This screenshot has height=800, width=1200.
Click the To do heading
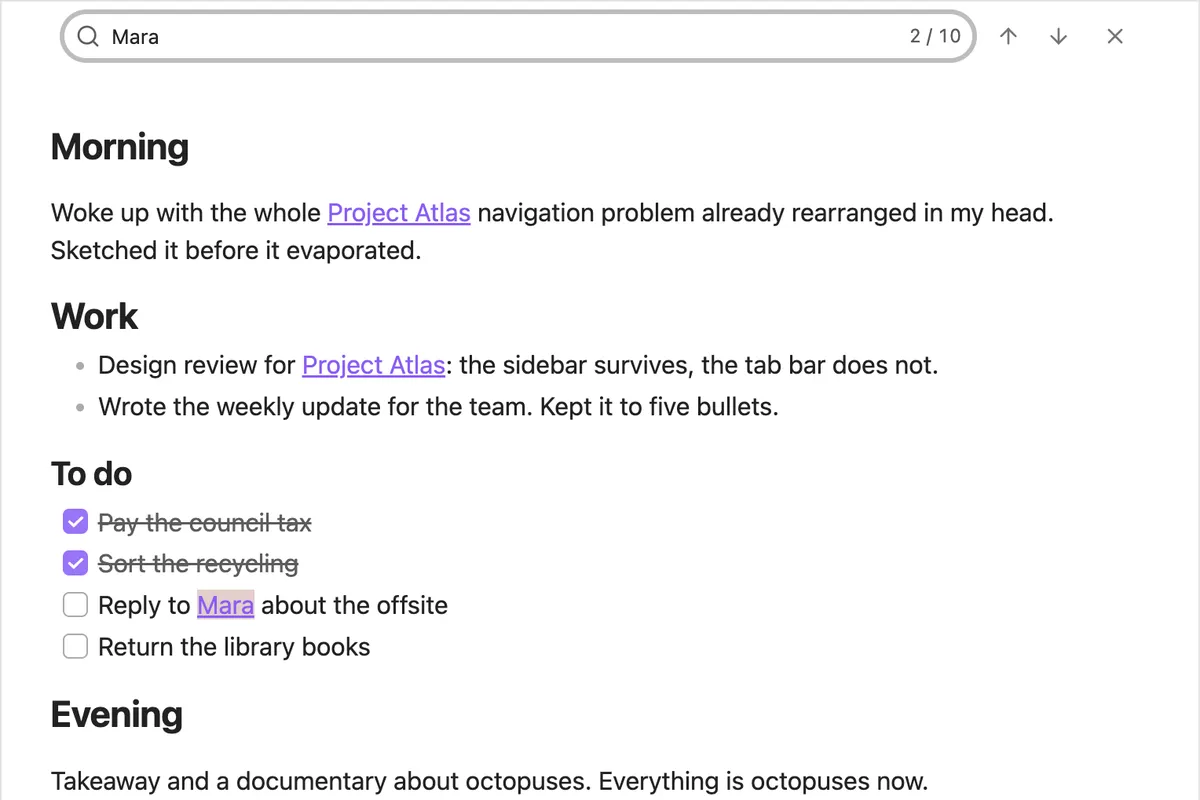[x=92, y=474]
